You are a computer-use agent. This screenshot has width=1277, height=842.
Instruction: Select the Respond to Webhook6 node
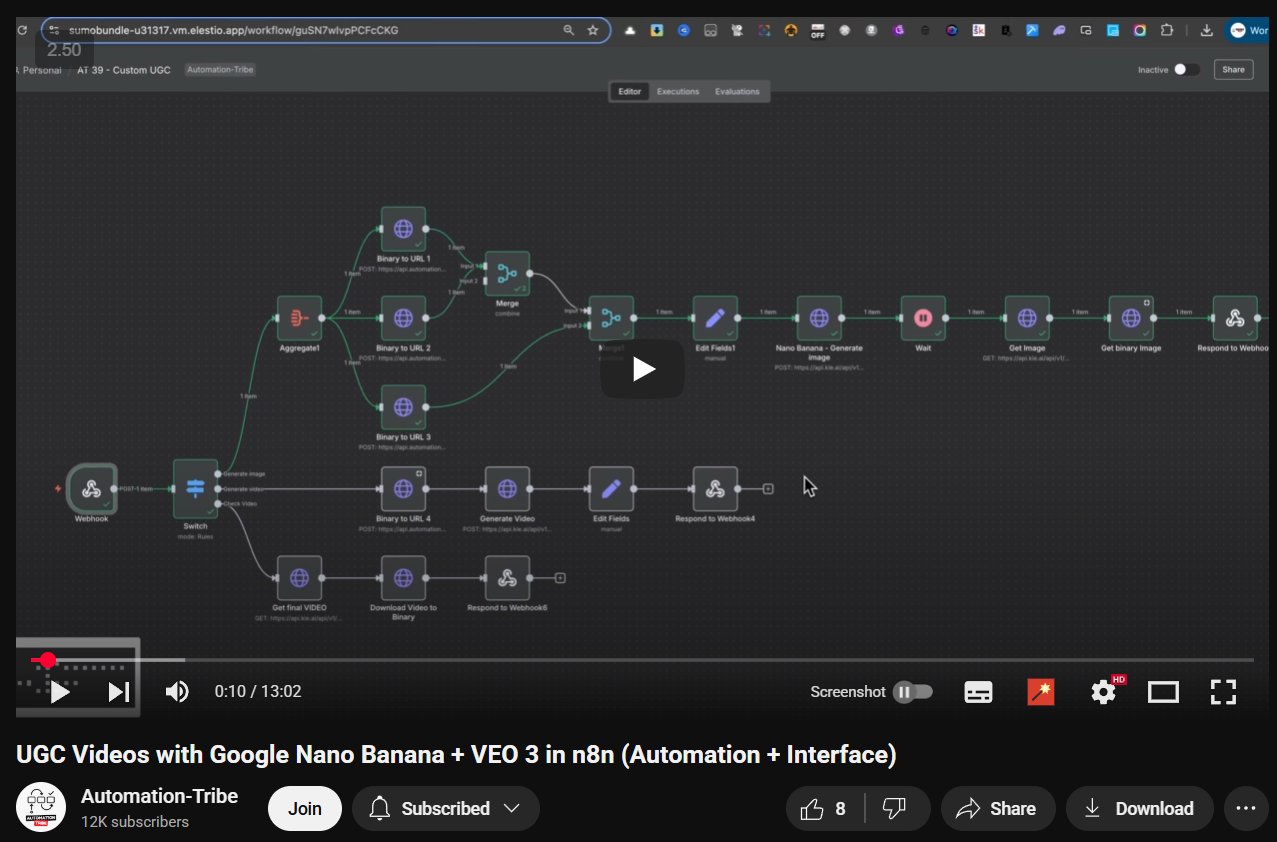507,578
